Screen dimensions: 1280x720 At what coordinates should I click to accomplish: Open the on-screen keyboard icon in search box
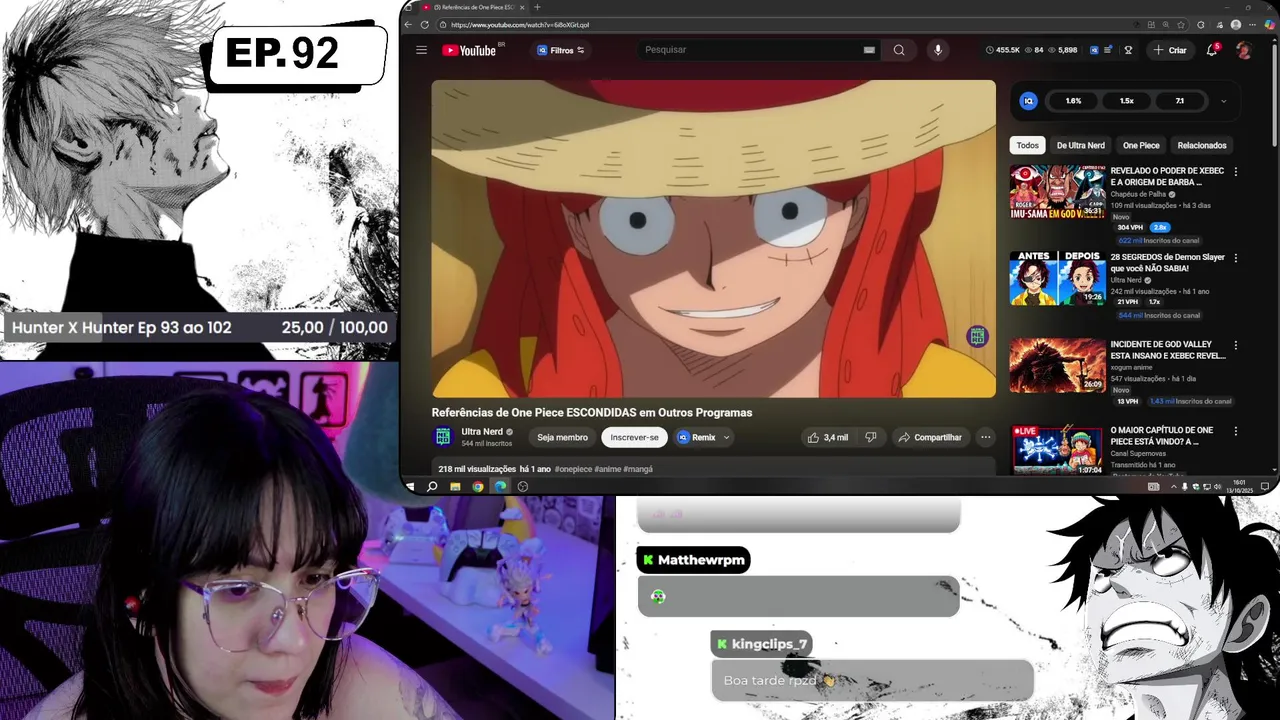(869, 50)
